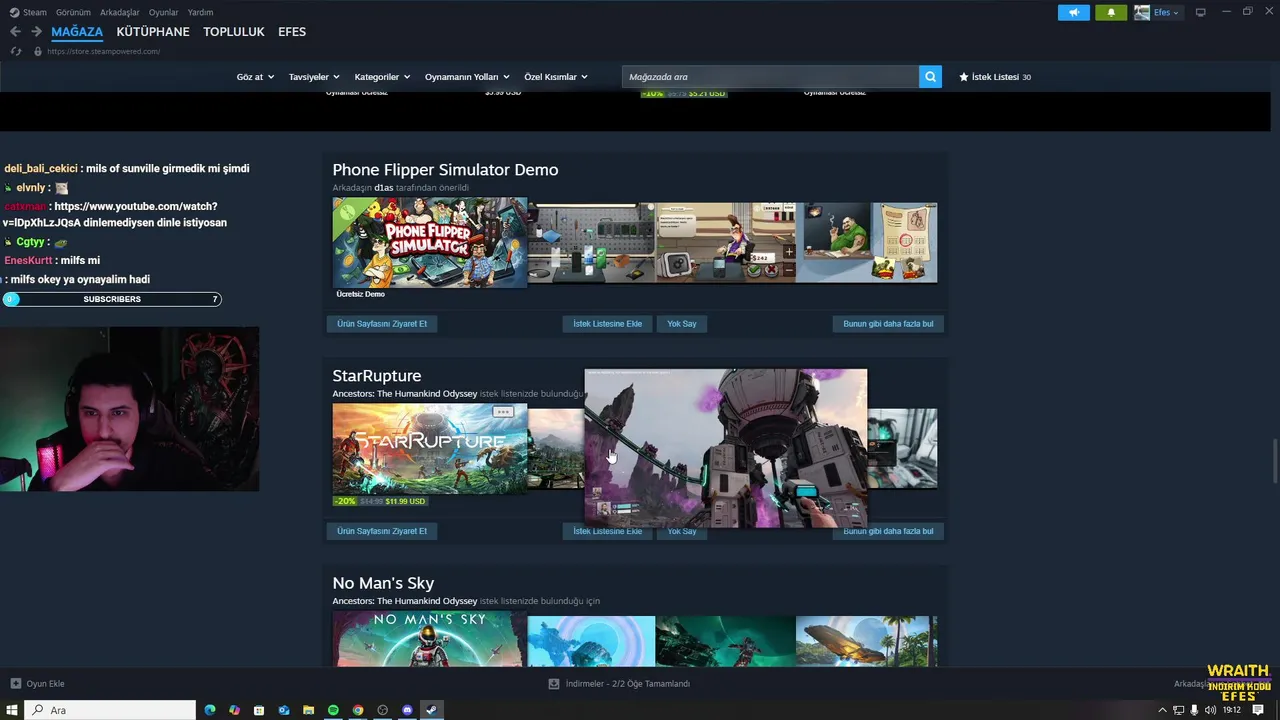This screenshot has height=720, width=1280.
Task: Click in the Mağazada ara search field
Action: [770, 77]
